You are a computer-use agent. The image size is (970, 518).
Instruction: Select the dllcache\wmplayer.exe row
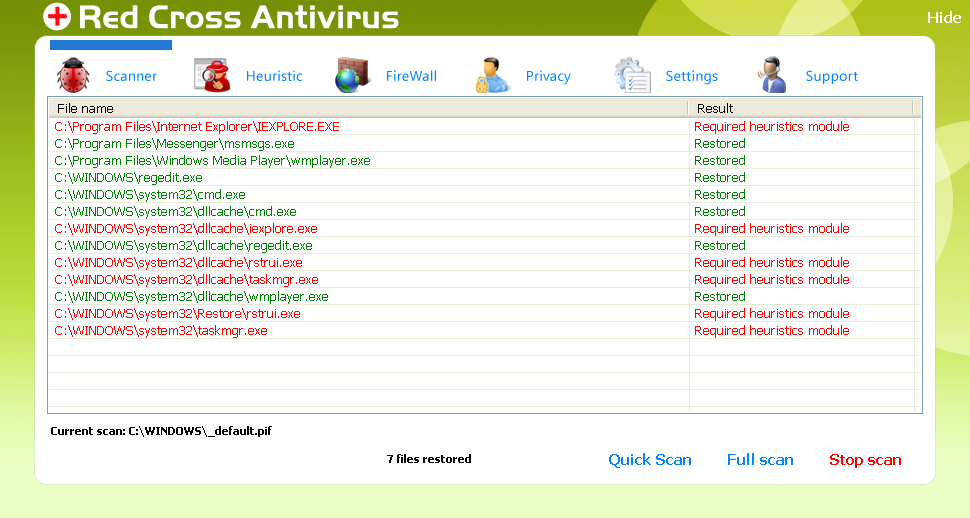tap(484, 296)
